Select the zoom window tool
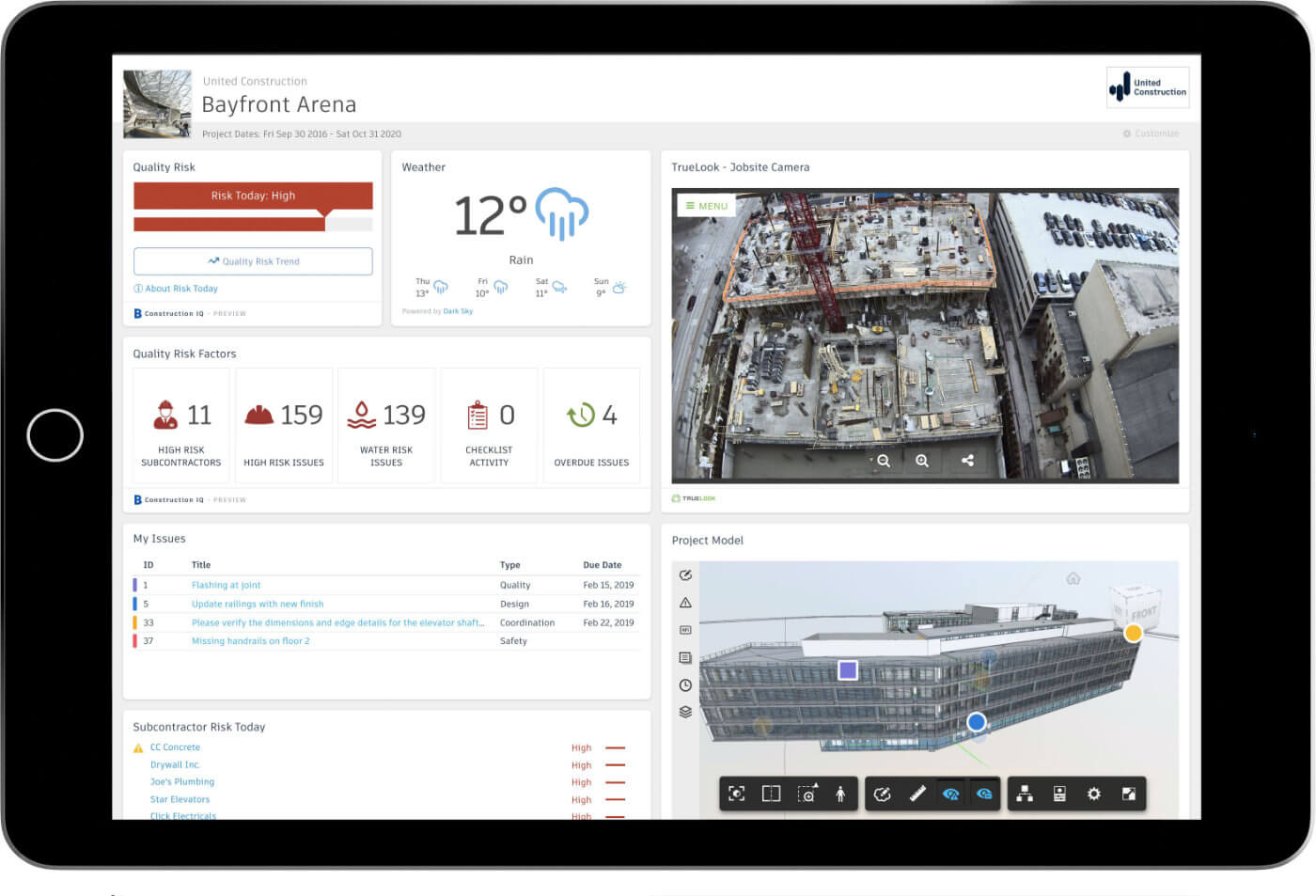This screenshot has width=1316, height=896. 807,793
